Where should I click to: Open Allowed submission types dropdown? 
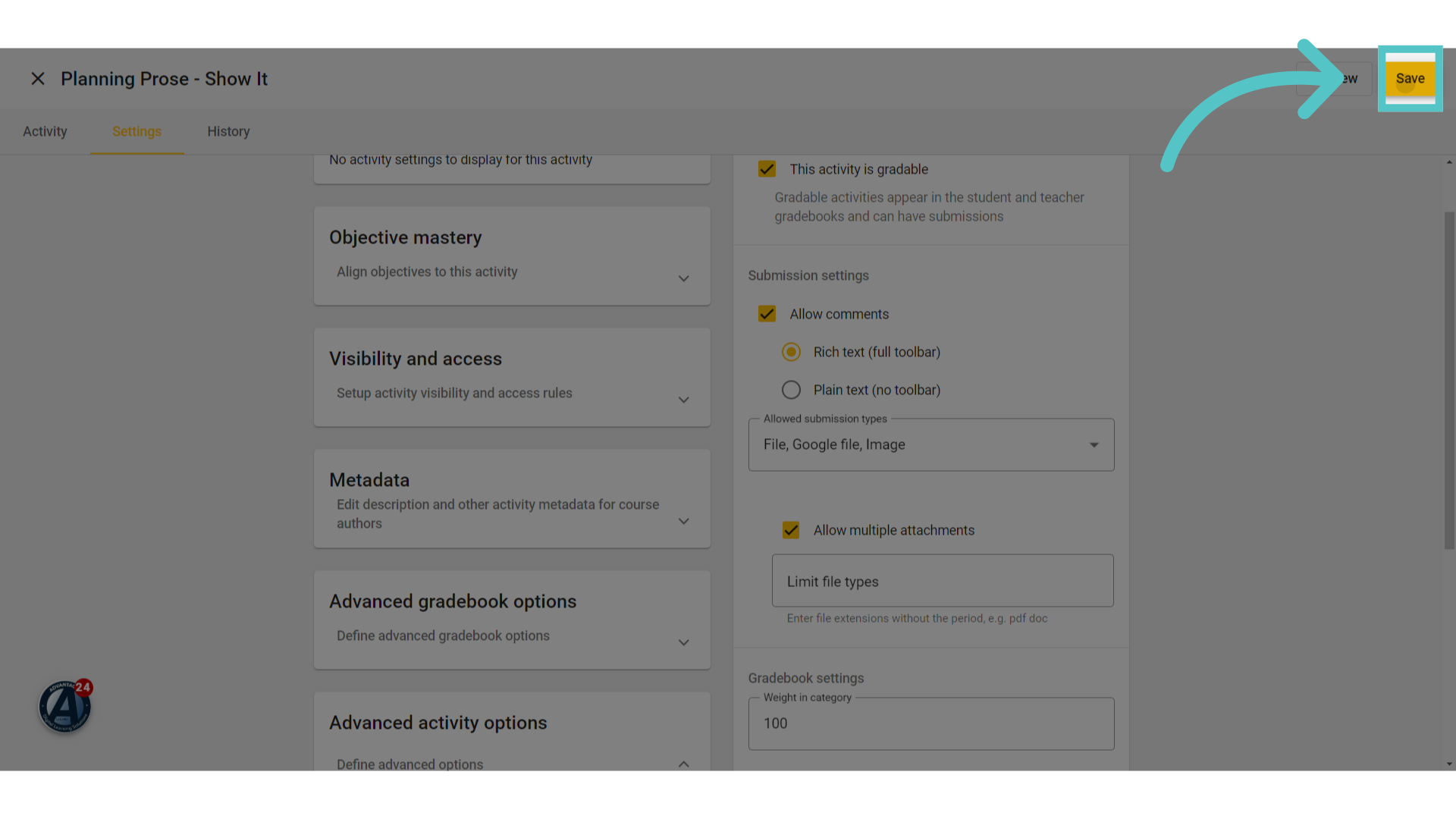click(x=931, y=445)
